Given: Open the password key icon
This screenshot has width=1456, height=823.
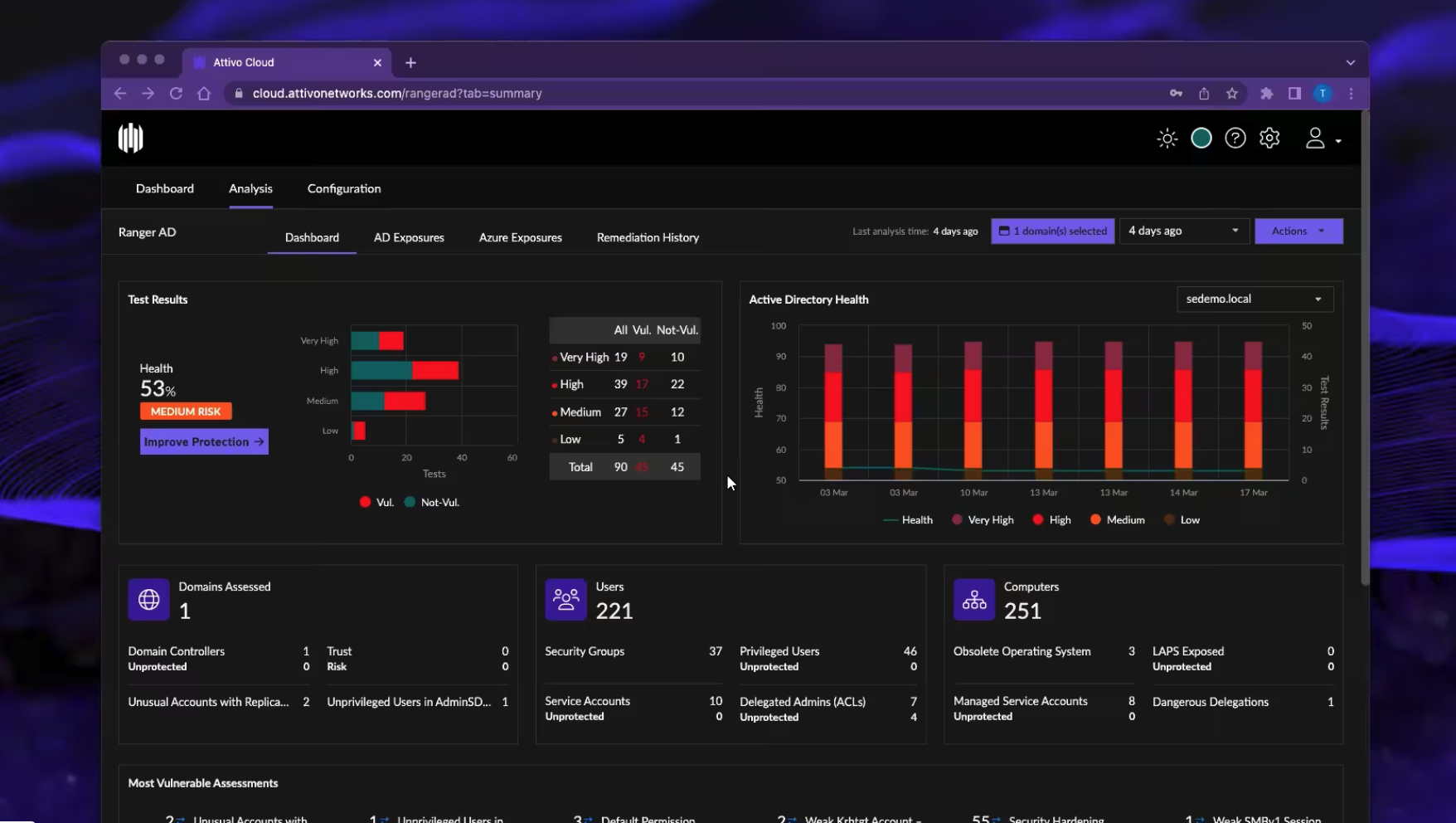Looking at the screenshot, I should click(x=1176, y=94).
